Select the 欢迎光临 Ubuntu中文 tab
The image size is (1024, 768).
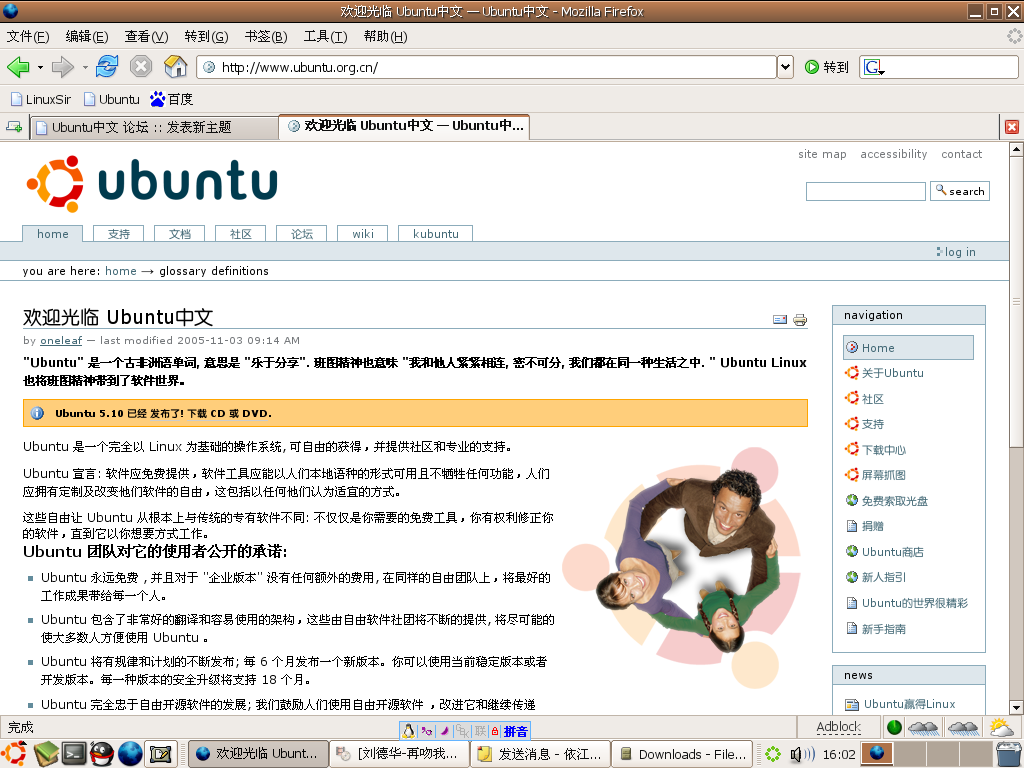click(404, 126)
